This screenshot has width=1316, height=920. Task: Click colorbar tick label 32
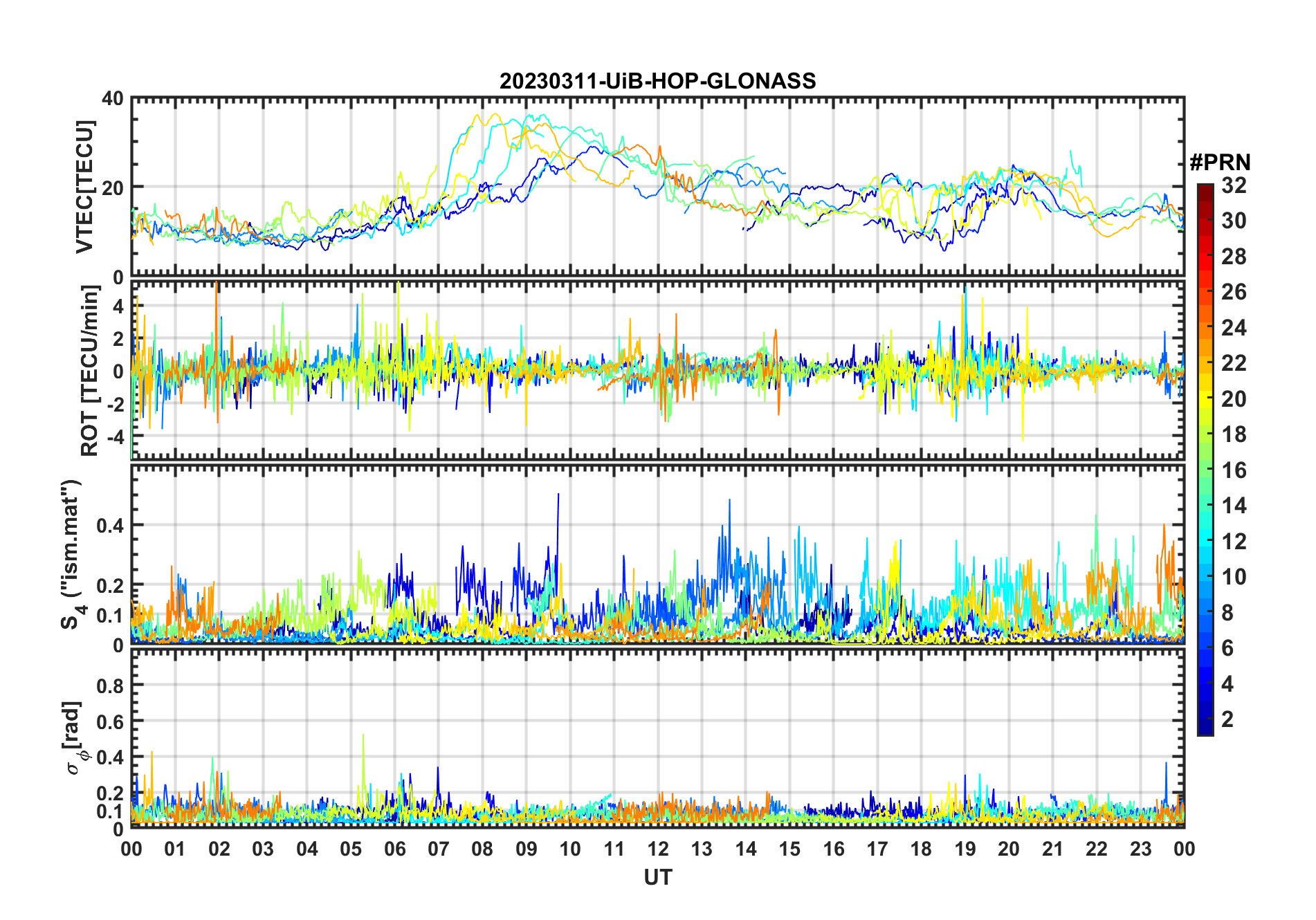[1234, 185]
